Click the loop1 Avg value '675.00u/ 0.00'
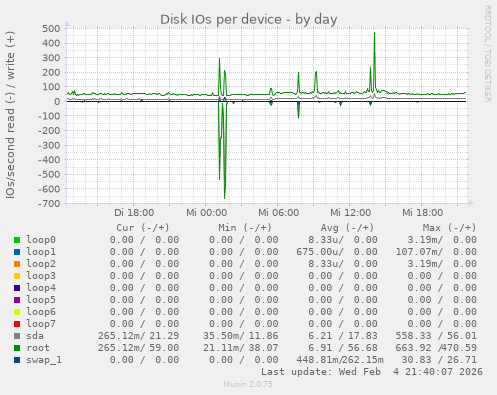The width and height of the screenshot is (497, 395). point(337,252)
